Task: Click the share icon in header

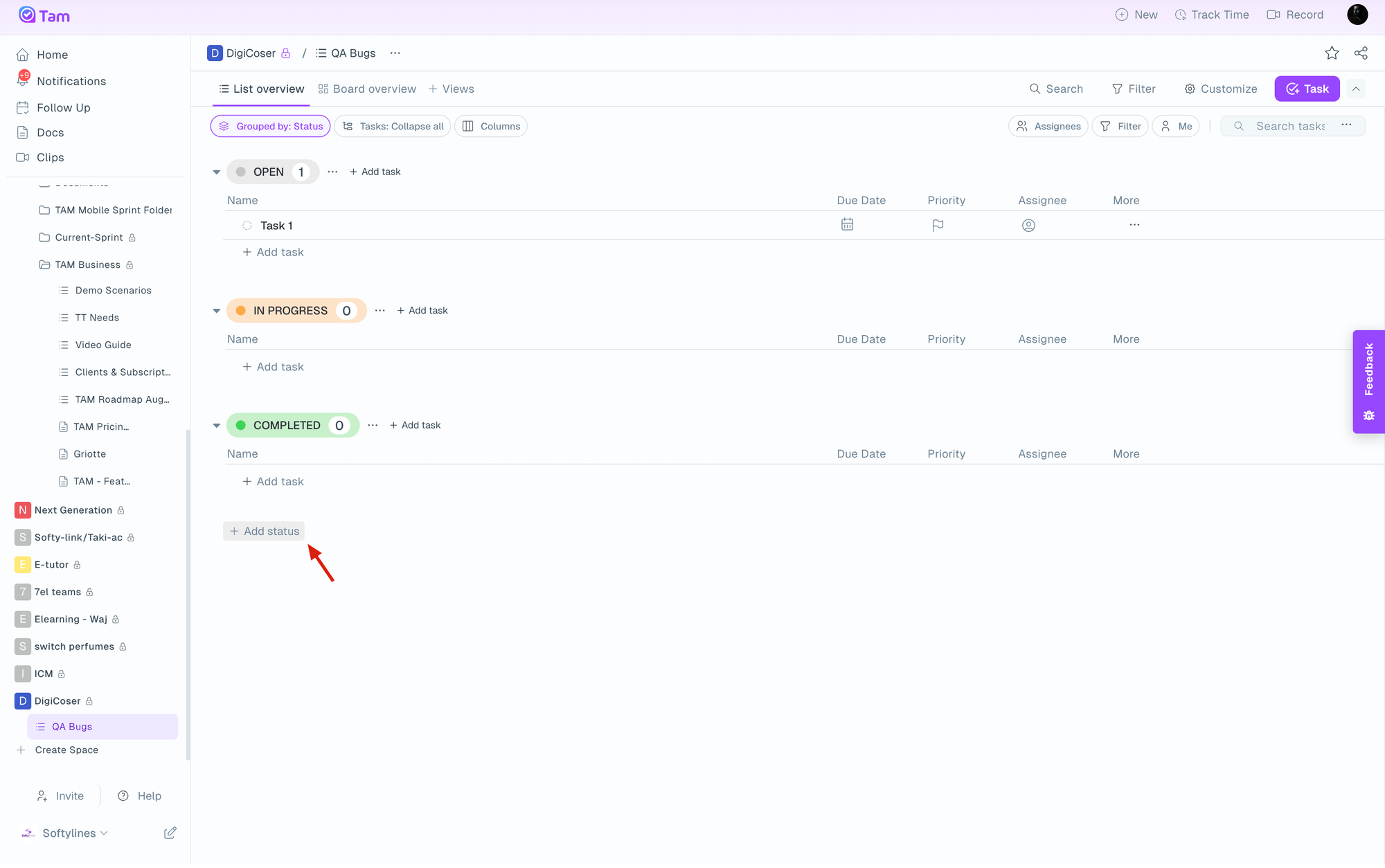Action: click(1361, 53)
